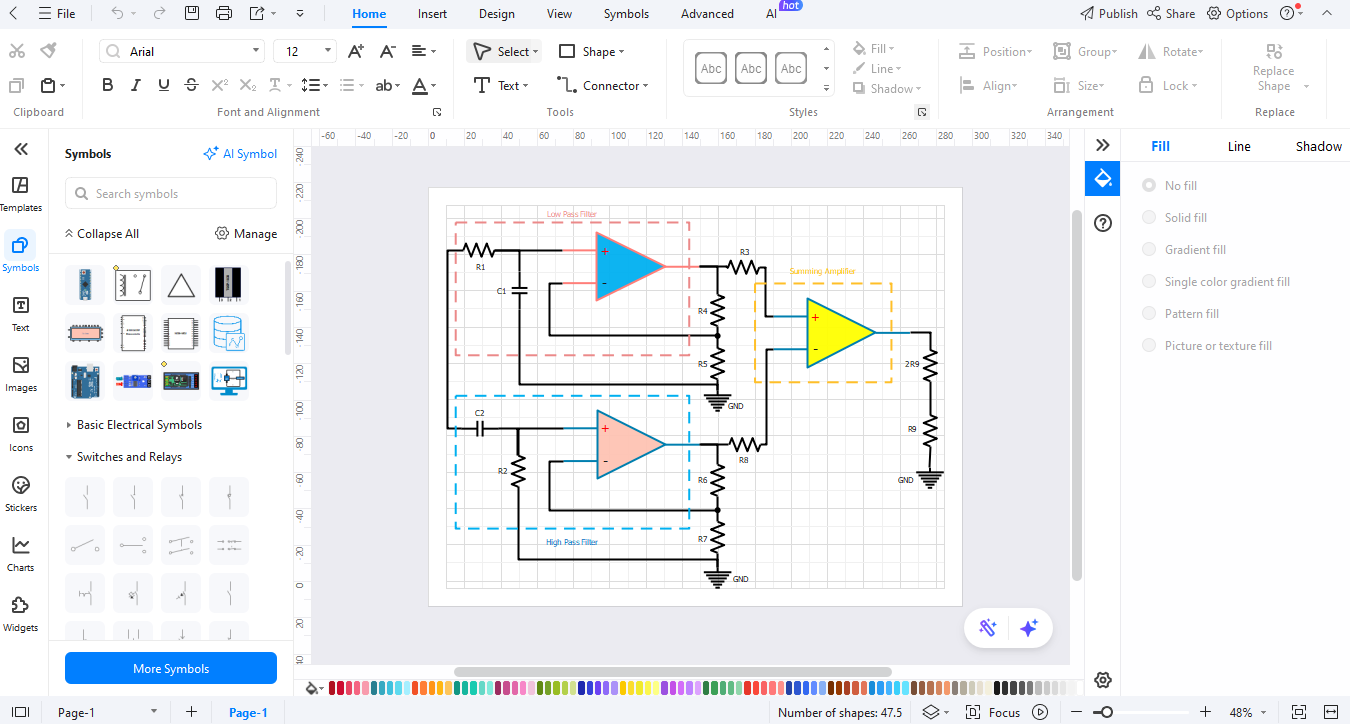
Task: Click the Manage symbols button
Action: (246, 233)
